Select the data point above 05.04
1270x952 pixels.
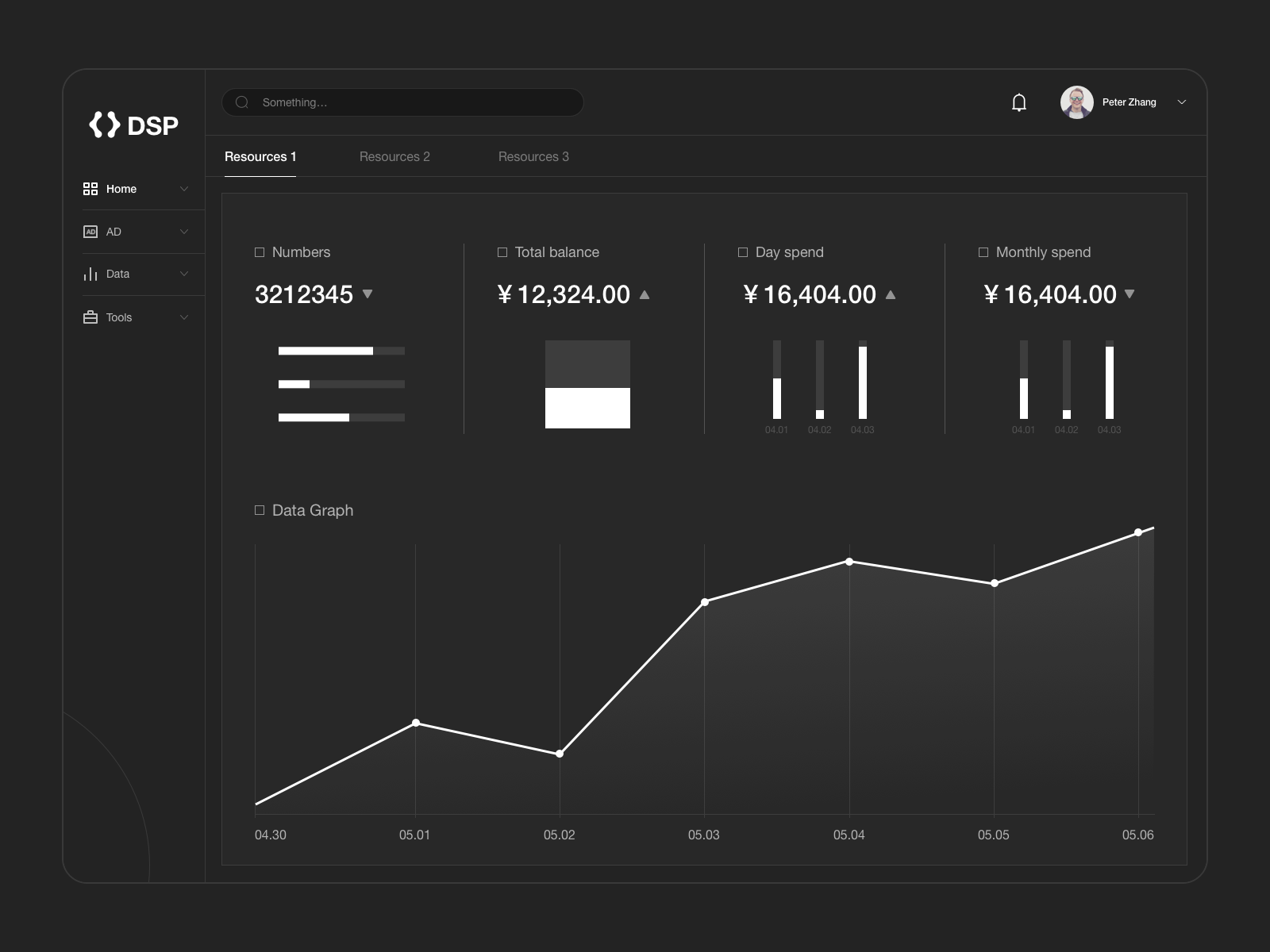[x=849, y=561]
